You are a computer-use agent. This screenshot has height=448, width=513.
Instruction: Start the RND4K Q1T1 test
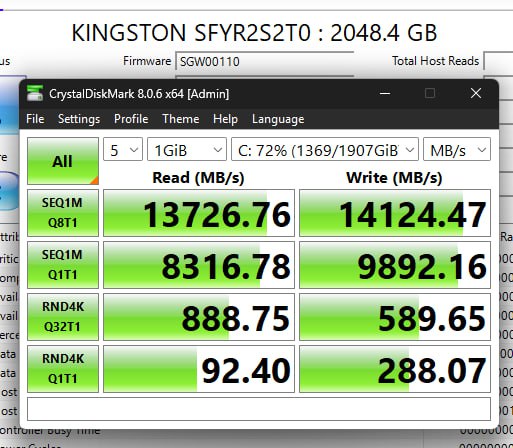(63, 369)
